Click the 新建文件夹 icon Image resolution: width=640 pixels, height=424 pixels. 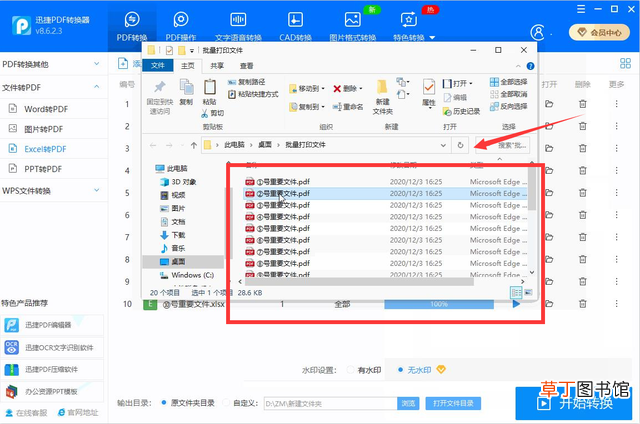point(382,87)
